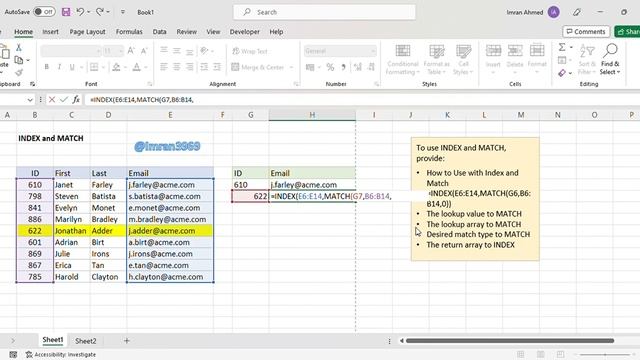The height and width of the screenshot is (360, 640).
Task: Open the Sort & Filter menu
Action: (587, 60)
